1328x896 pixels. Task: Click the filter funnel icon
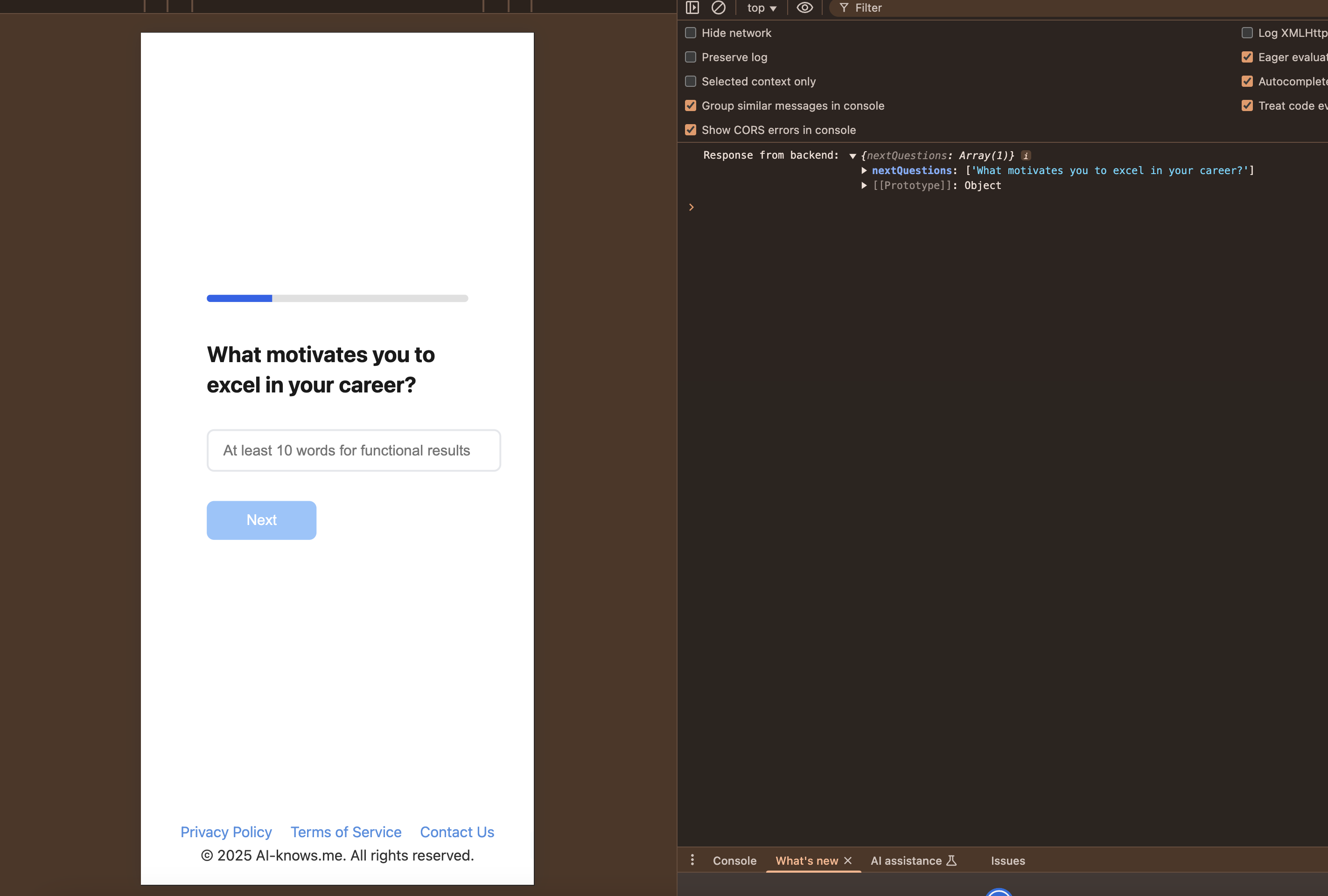pyautogui.click(x=844, y=8)
